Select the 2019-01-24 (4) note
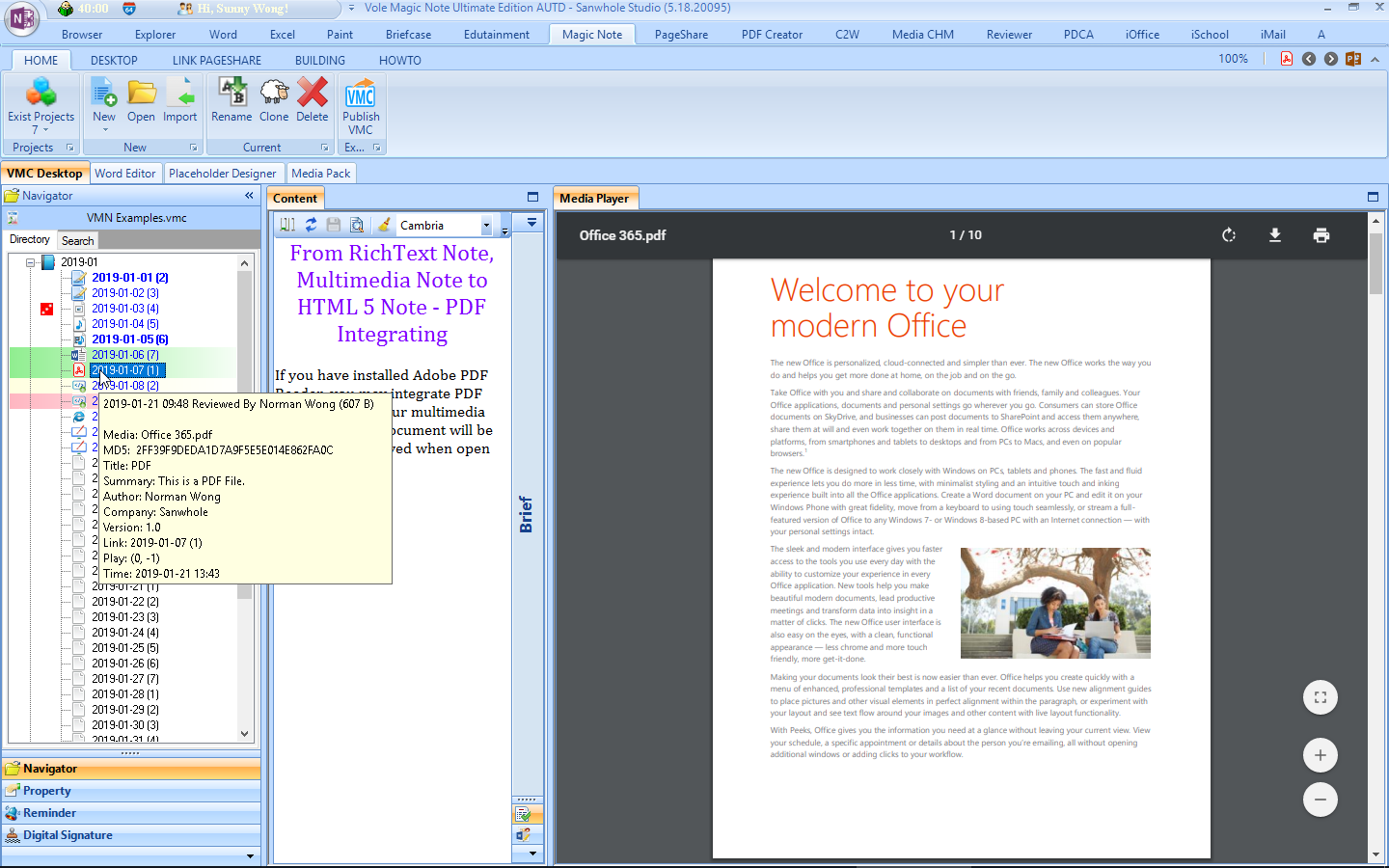Viewport: 1389px width, 868px height. [125, 633]
